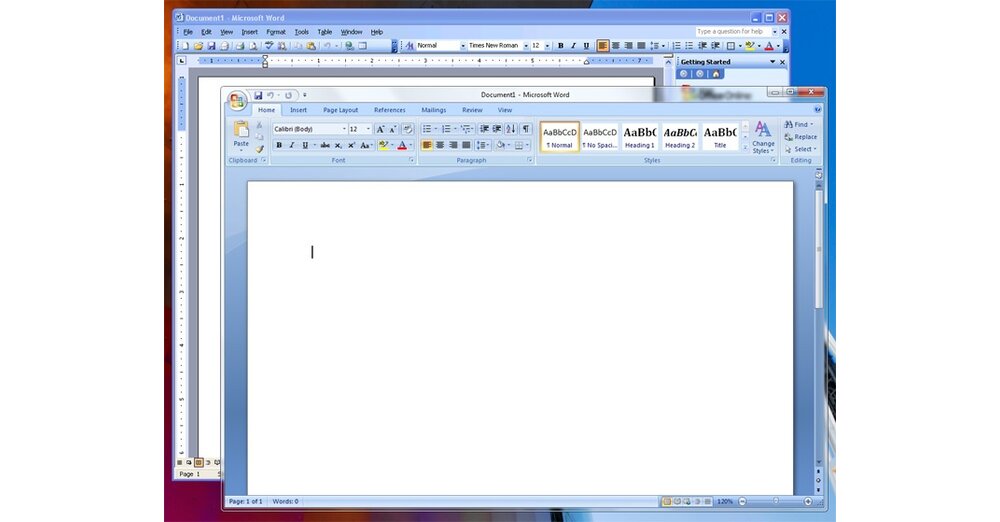Click the Bullets list icon in the ribbon
Screen dimensions: 1000x522
coord(427,129)
